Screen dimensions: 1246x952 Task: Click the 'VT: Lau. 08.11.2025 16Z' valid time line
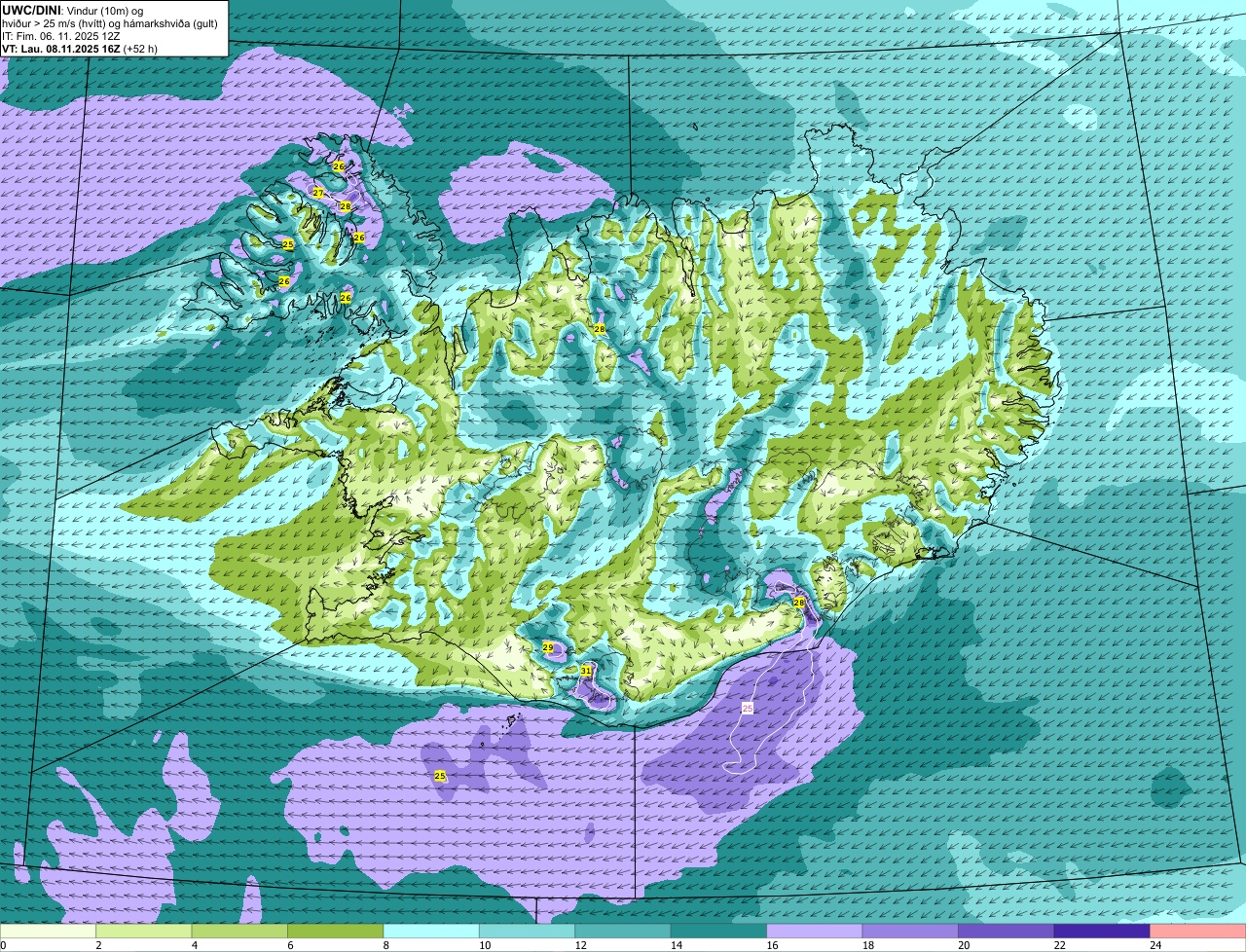pyautogui.click(x=61, y=49)
